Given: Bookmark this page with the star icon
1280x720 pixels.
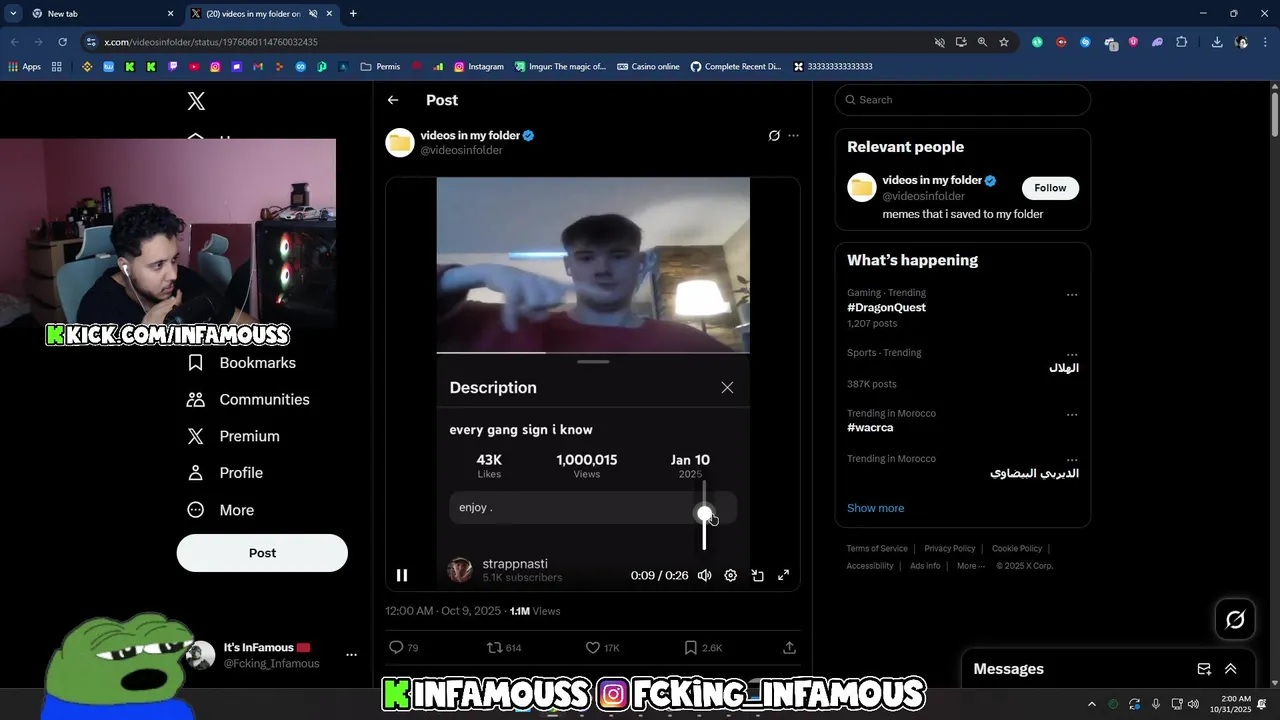Looking at the screenshot, I should pos(1004,42).
